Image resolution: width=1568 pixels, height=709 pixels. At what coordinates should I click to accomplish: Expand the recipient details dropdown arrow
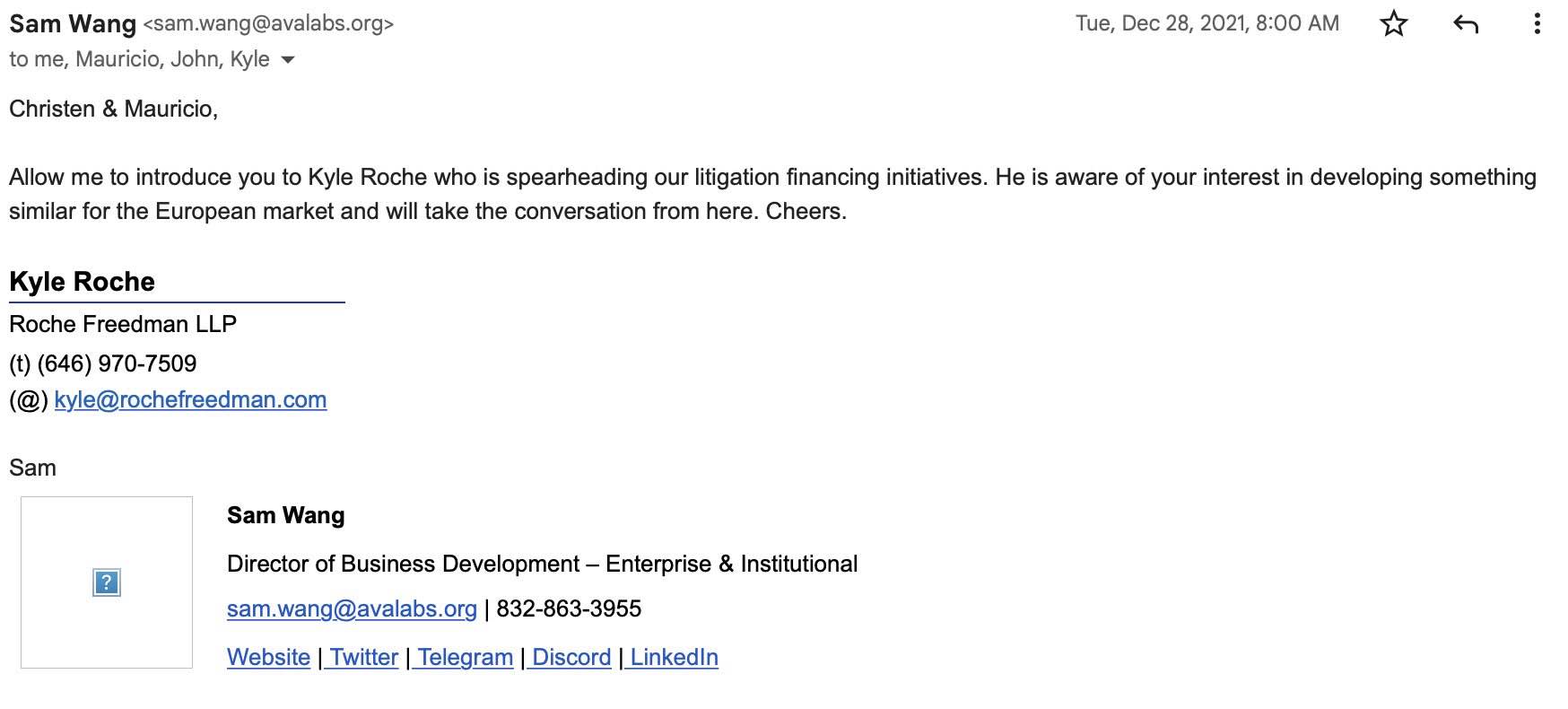(x=288, y=60)
